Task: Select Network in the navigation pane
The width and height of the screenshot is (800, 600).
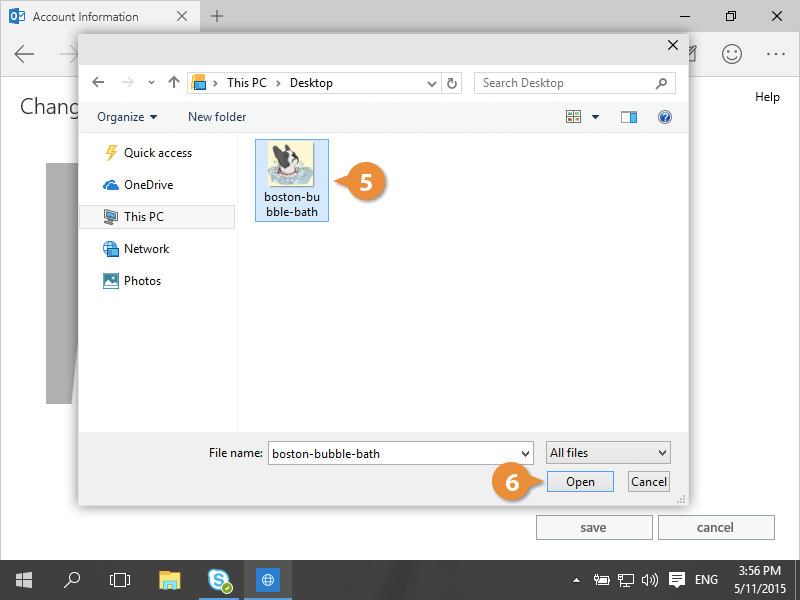Action: point(146,249)
